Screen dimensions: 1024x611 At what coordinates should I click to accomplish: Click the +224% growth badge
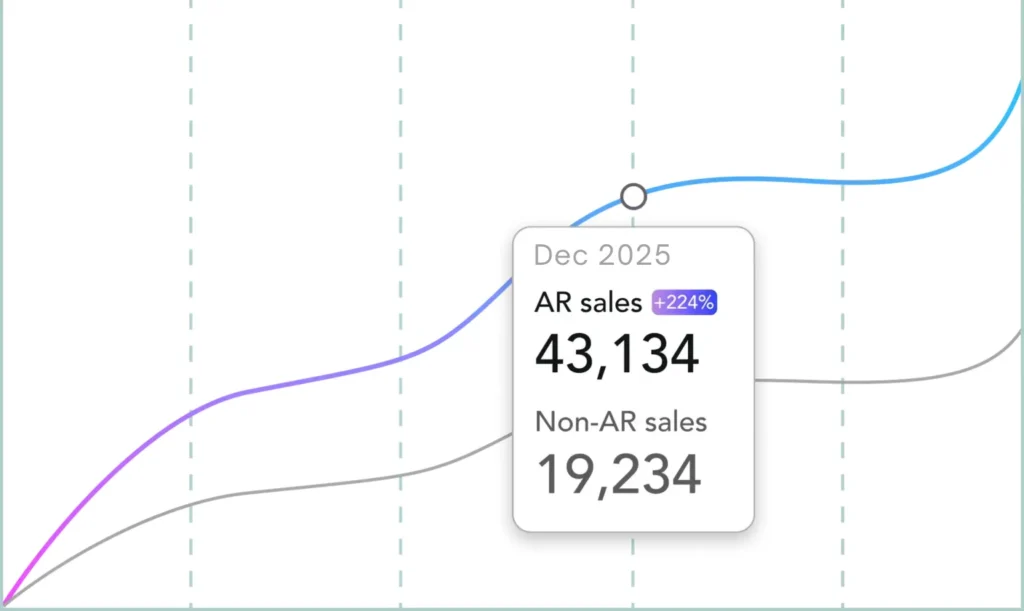685,303
